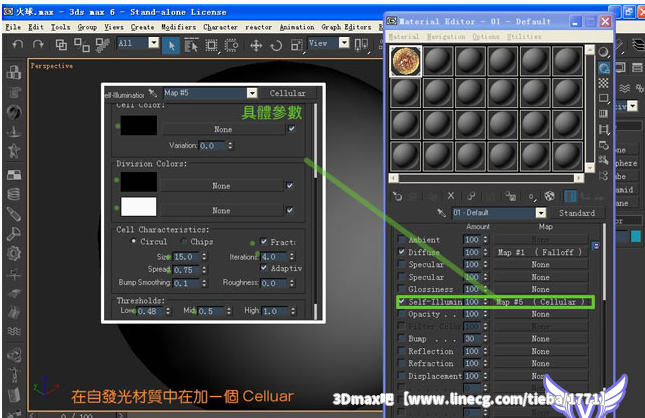The image size is (645, 418).
Task: Open the Animation menu
Action: [297, 27]
